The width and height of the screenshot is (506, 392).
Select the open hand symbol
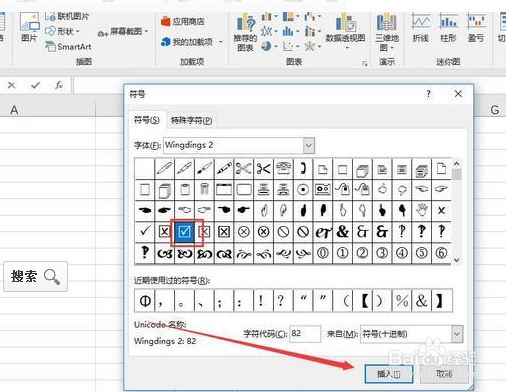[x=422, y=210]
